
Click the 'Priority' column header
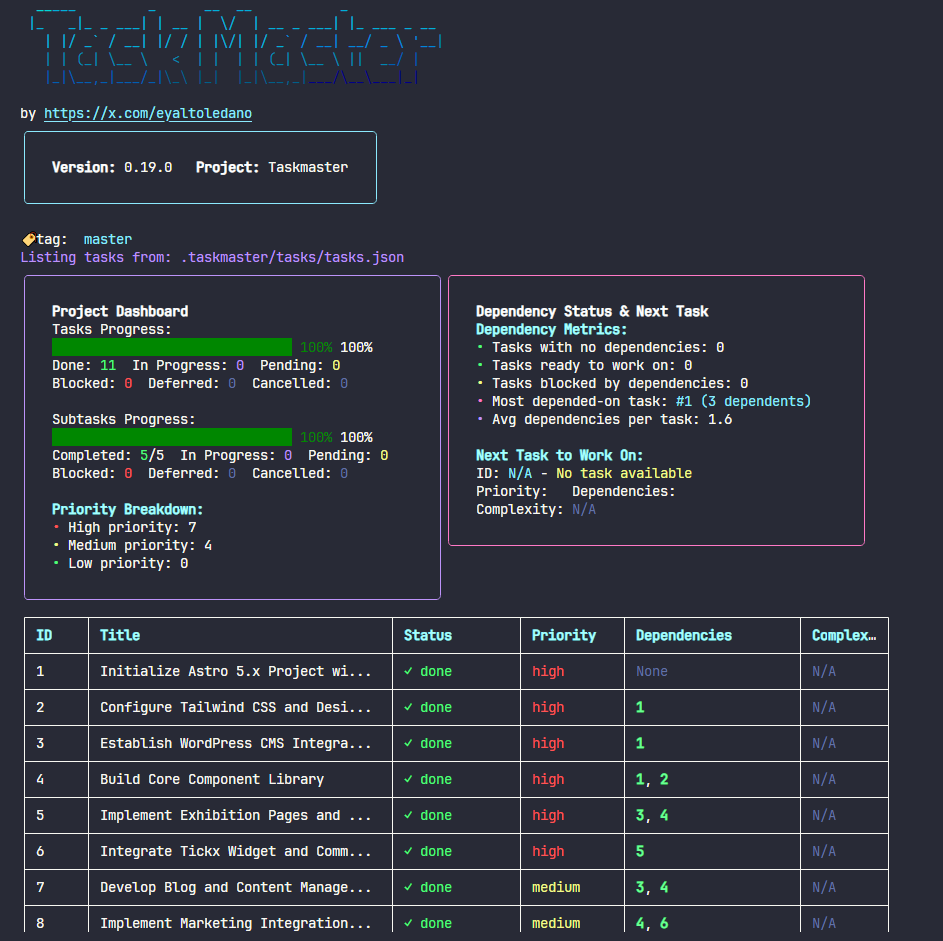point(564,636)
